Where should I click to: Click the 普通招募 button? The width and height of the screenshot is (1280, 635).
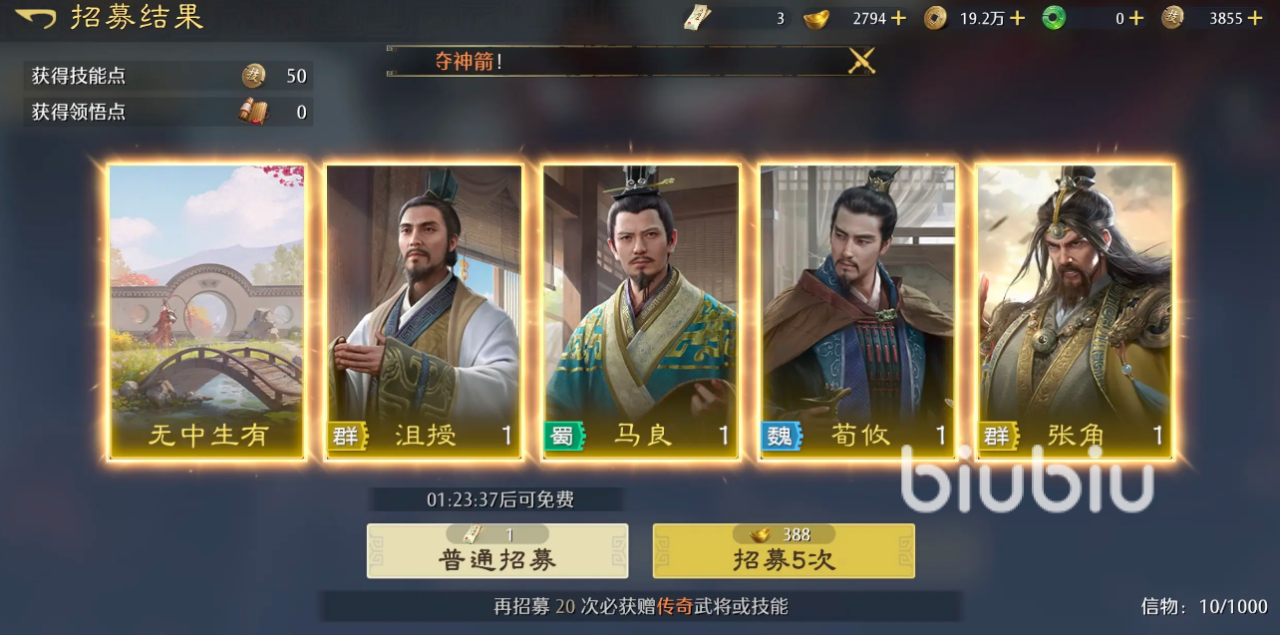pos(497,551)
